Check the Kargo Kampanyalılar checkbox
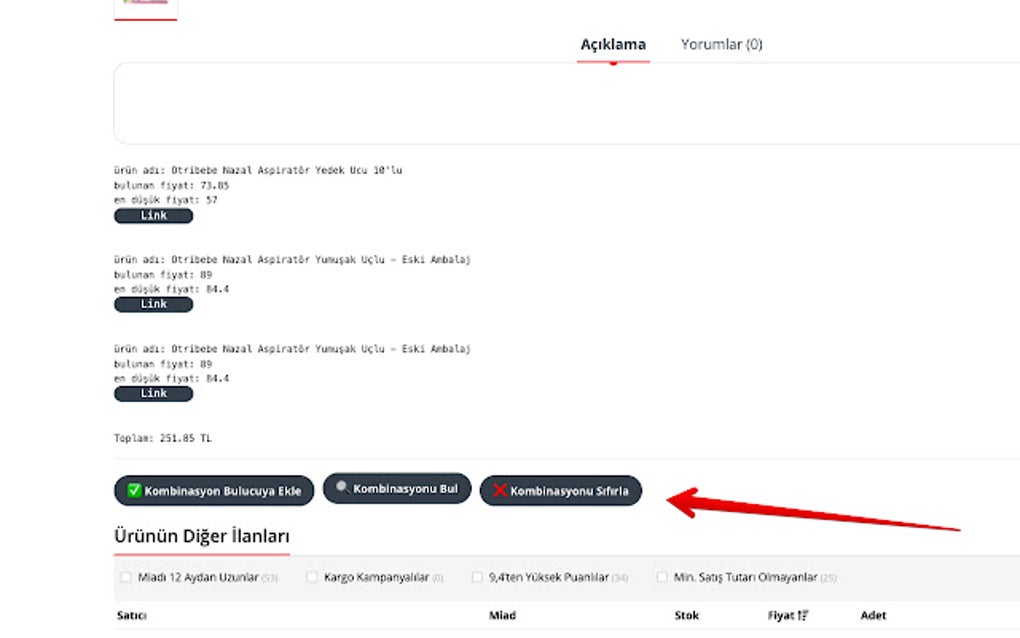The height and width of the screenshot is (638, 1020). click(312, 577)
